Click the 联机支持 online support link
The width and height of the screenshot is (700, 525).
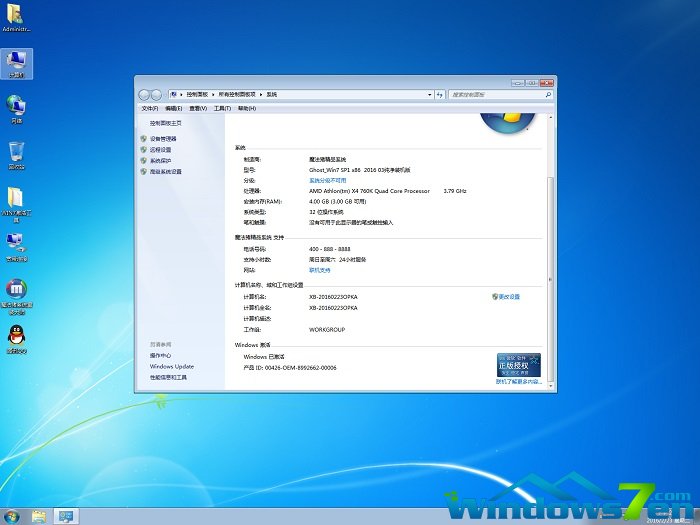[320, 270]
